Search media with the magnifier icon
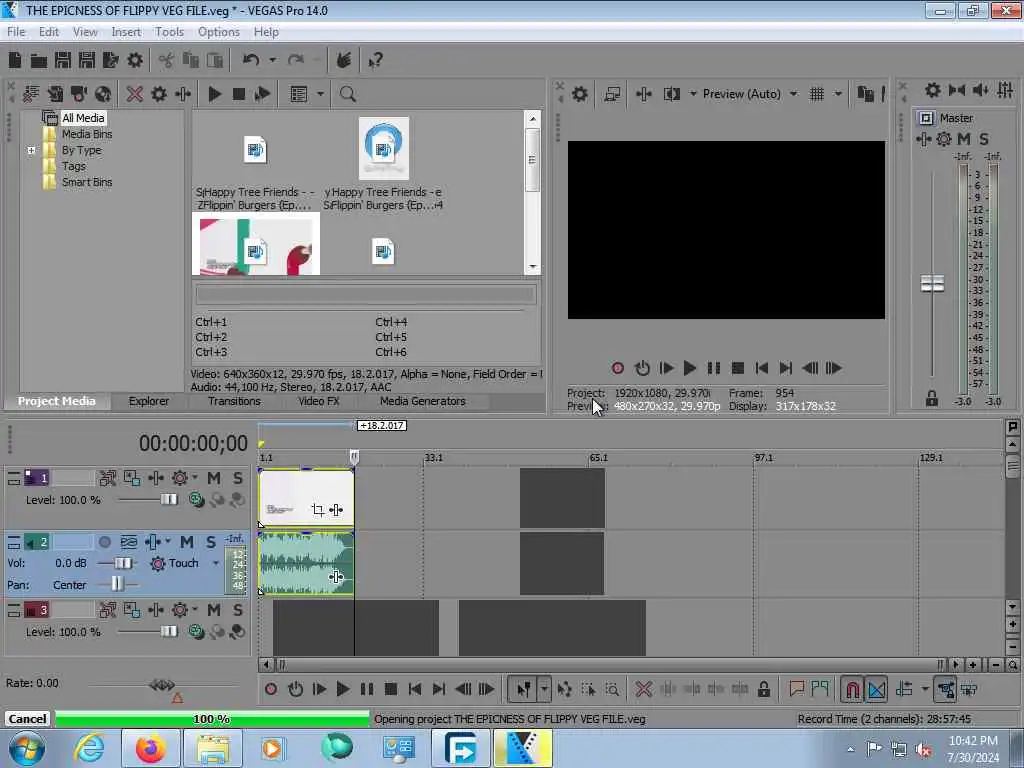1024x768 pixels. pos(347,94)
